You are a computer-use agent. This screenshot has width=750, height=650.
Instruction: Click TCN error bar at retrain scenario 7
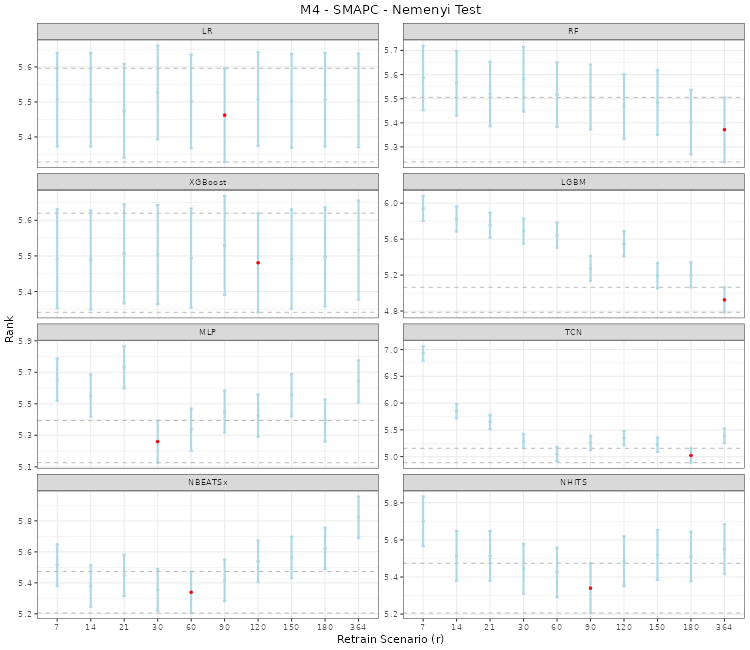(x=423, y=353)
